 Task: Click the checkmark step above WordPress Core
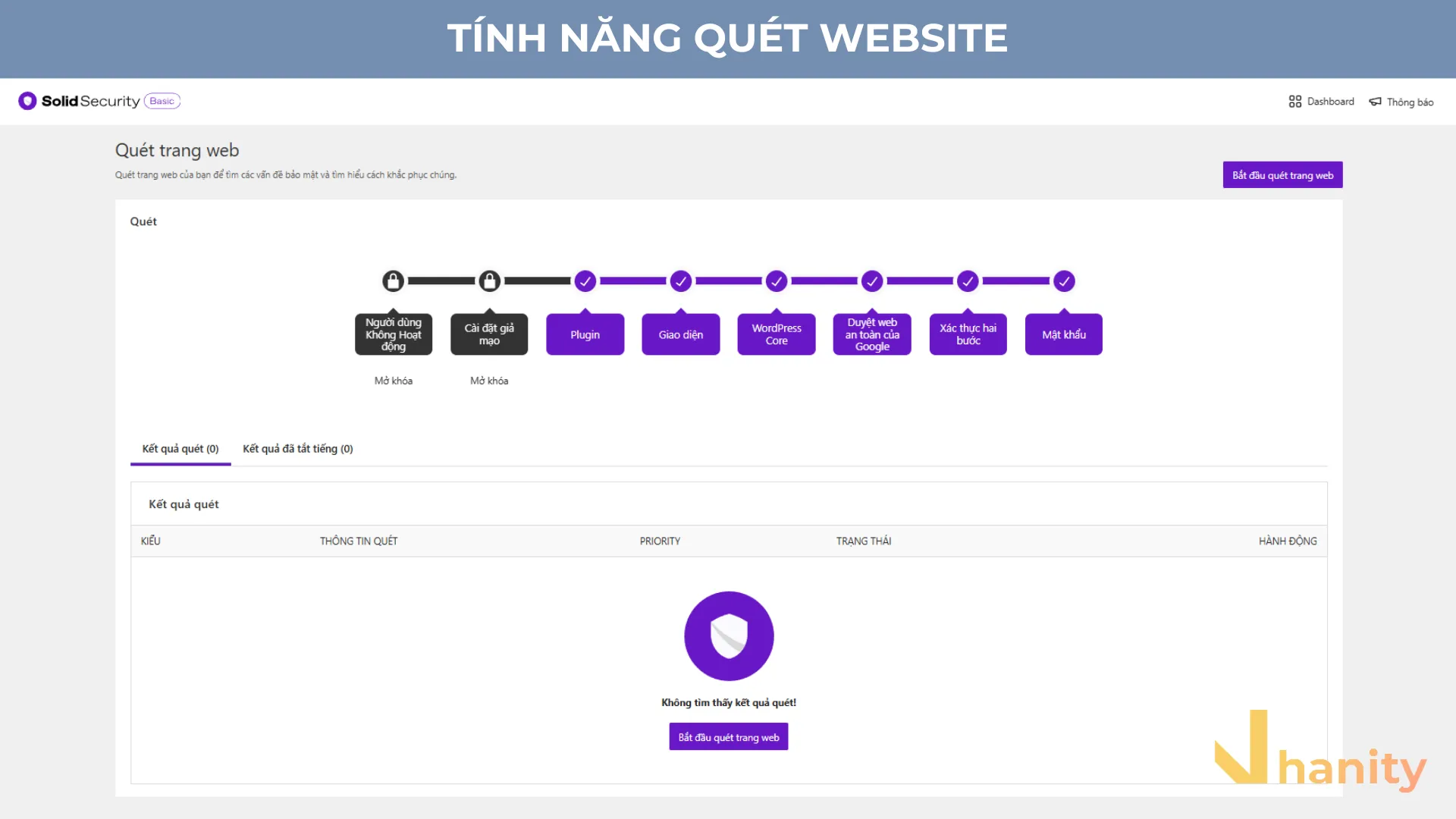[777, 281]
